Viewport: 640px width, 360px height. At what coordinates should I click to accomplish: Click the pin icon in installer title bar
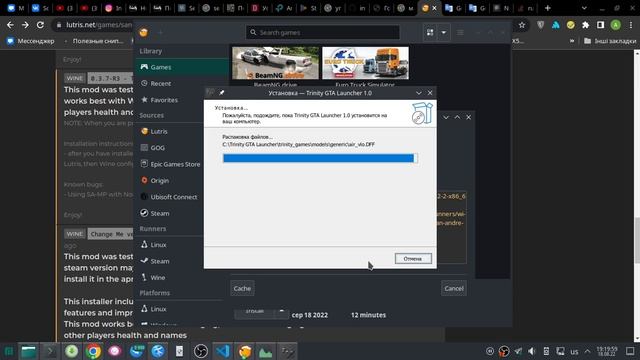point(222,93)
